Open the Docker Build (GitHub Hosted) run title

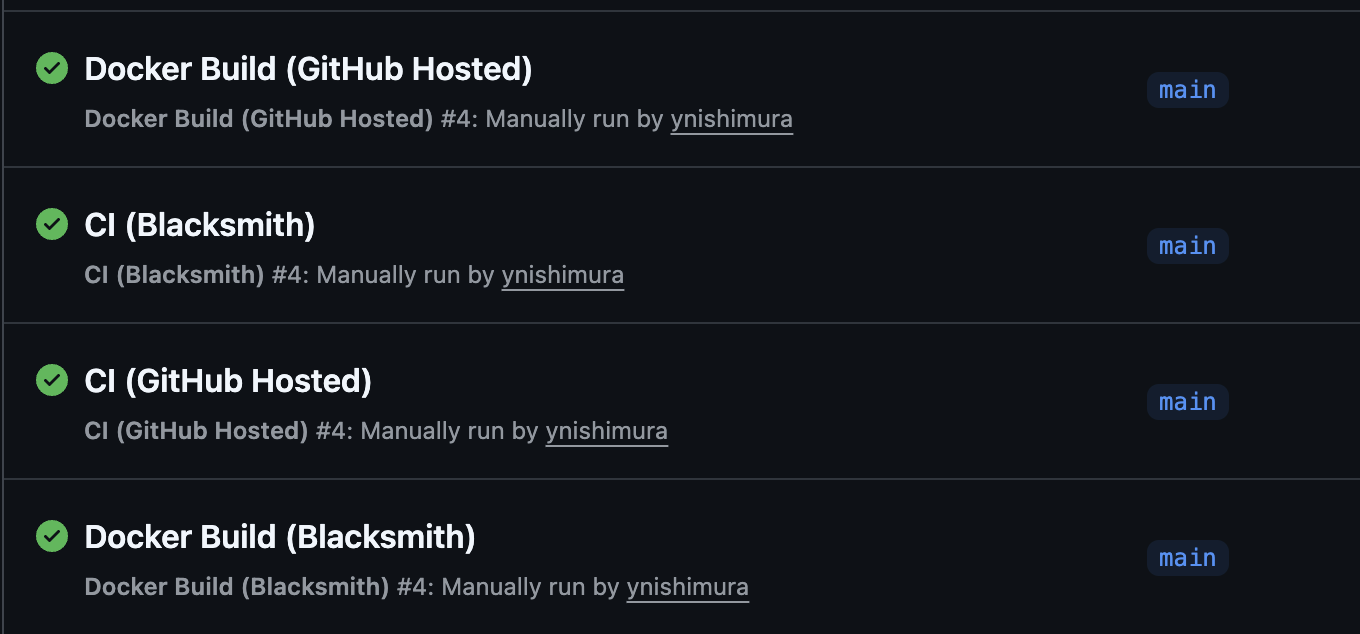pos(308,69)
